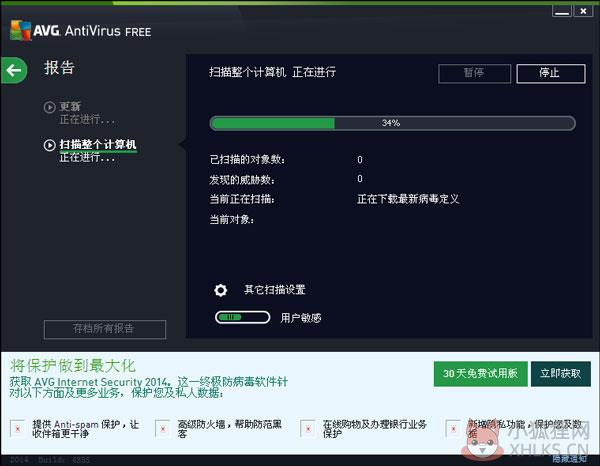Viewport: 600px width, 466px height.
Task: Click broken image icon beside 在线购物
Action: click(x=308, y=429)
